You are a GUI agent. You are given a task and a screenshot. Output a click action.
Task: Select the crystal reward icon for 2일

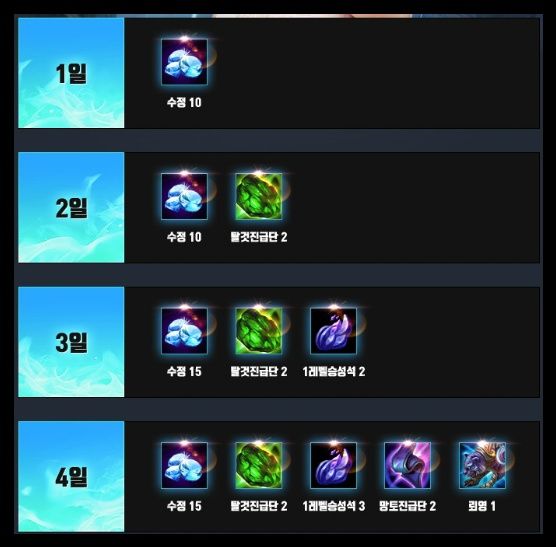coord(184,196)
